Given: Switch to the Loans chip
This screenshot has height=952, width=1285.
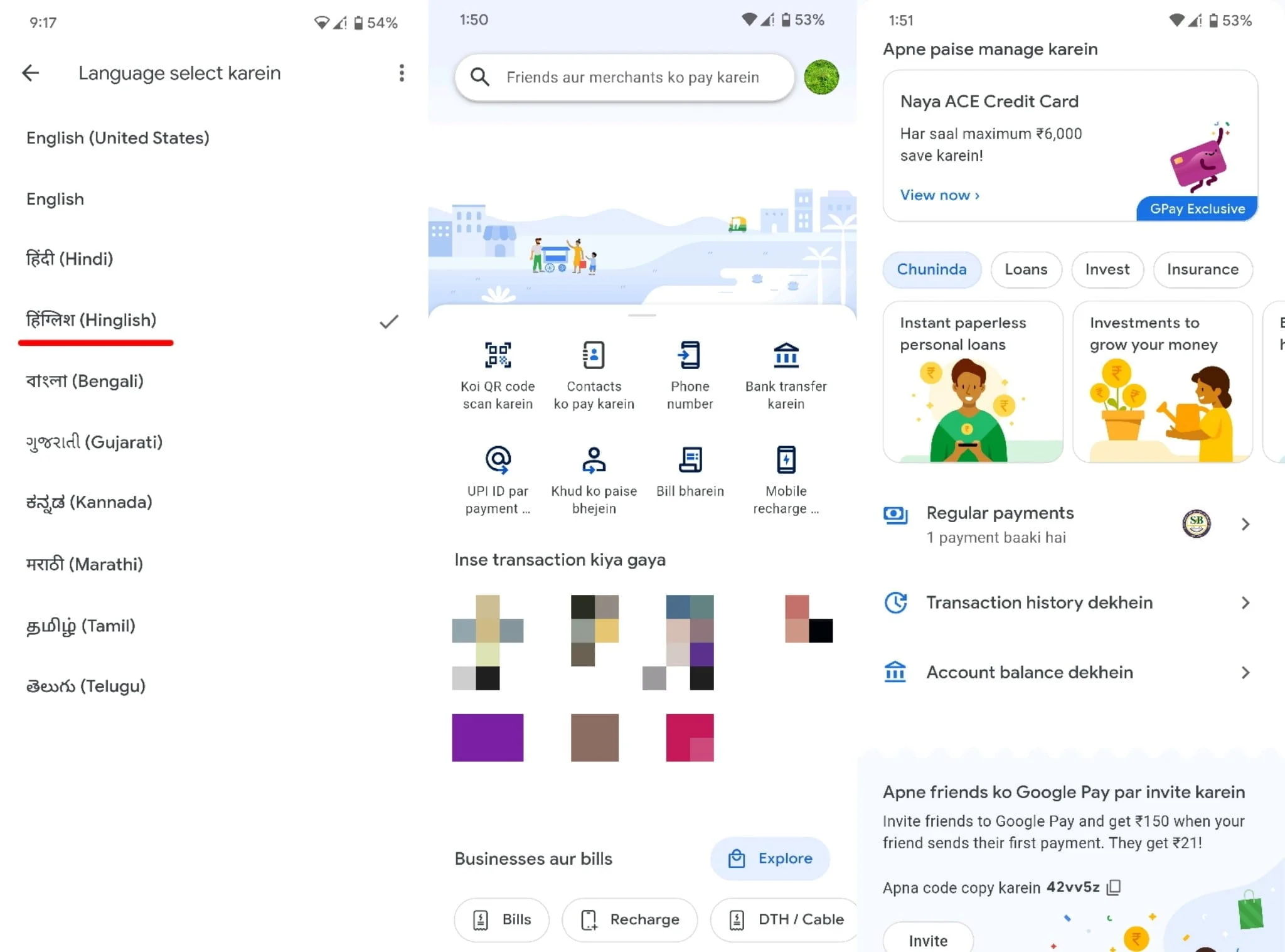Looking at the screenshot, I should click(x=1026, y=269).
